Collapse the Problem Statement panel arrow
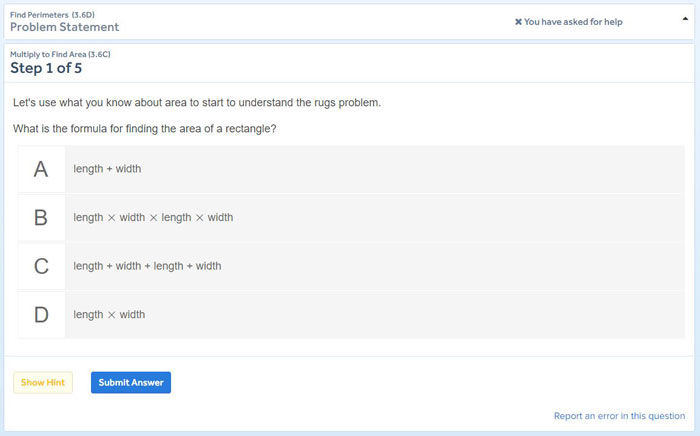The width and height of the screenshot is (700, 436). 685,19
